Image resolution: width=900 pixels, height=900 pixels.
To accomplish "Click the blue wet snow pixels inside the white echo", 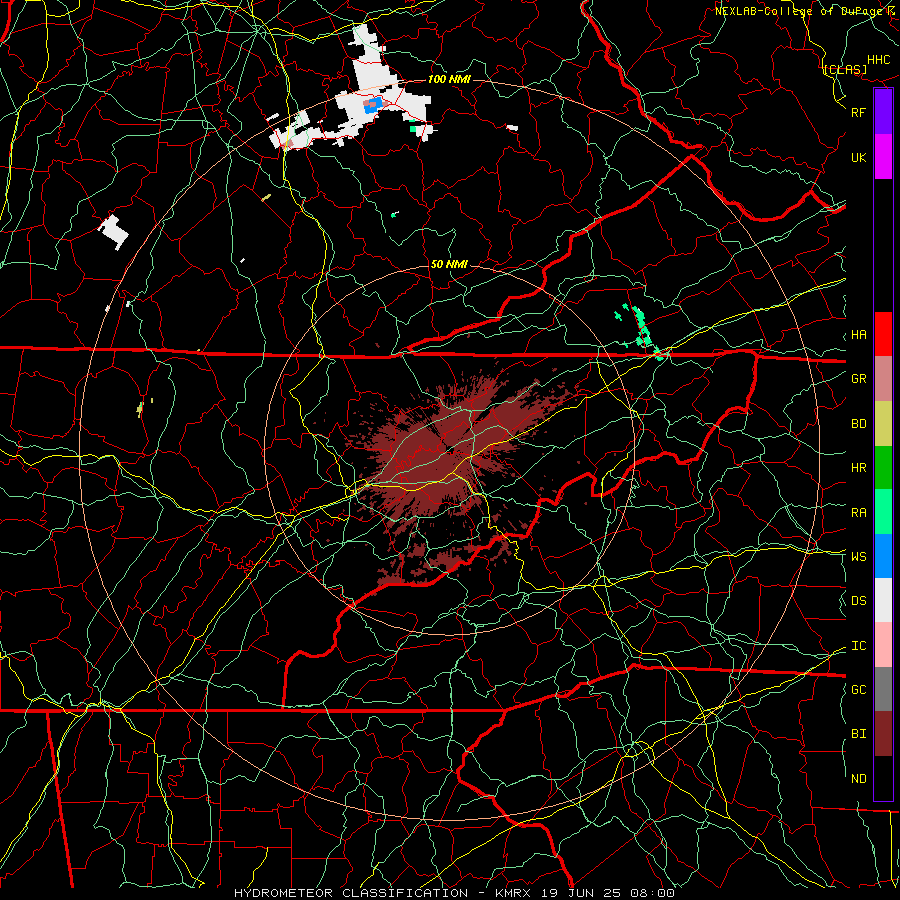I will pyautogui.click(x=375, y=104).
